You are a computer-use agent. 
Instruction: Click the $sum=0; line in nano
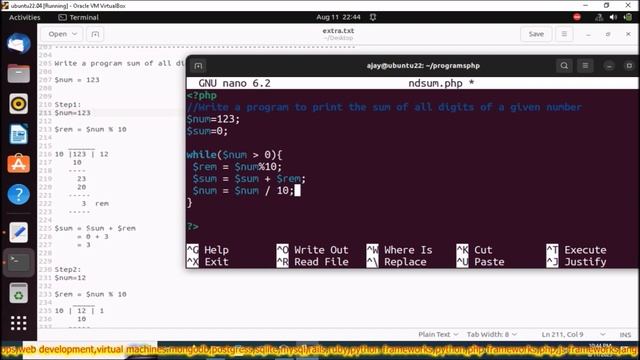tap(207, 131)
